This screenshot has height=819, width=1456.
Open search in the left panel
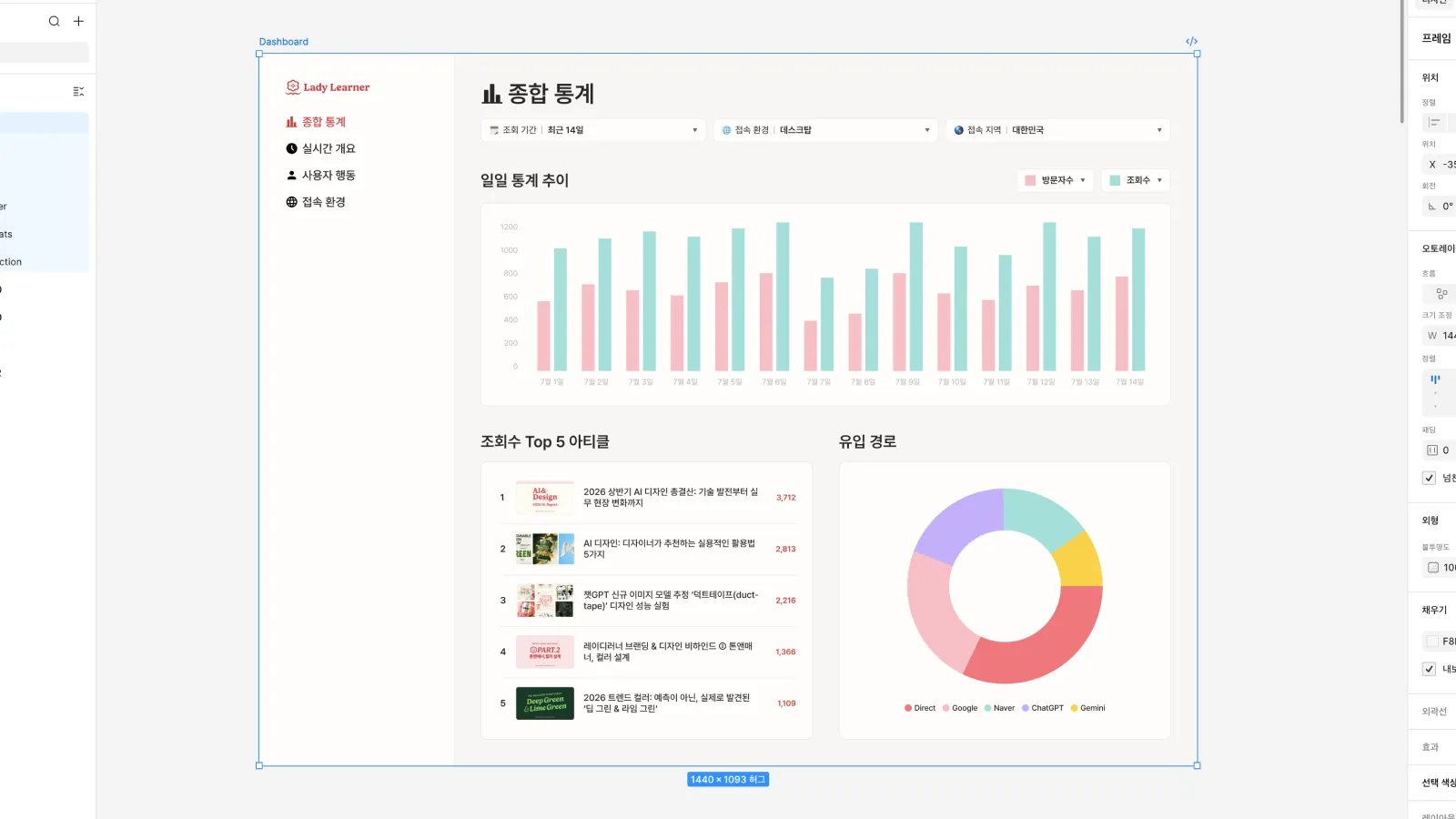tap(54, 21)
